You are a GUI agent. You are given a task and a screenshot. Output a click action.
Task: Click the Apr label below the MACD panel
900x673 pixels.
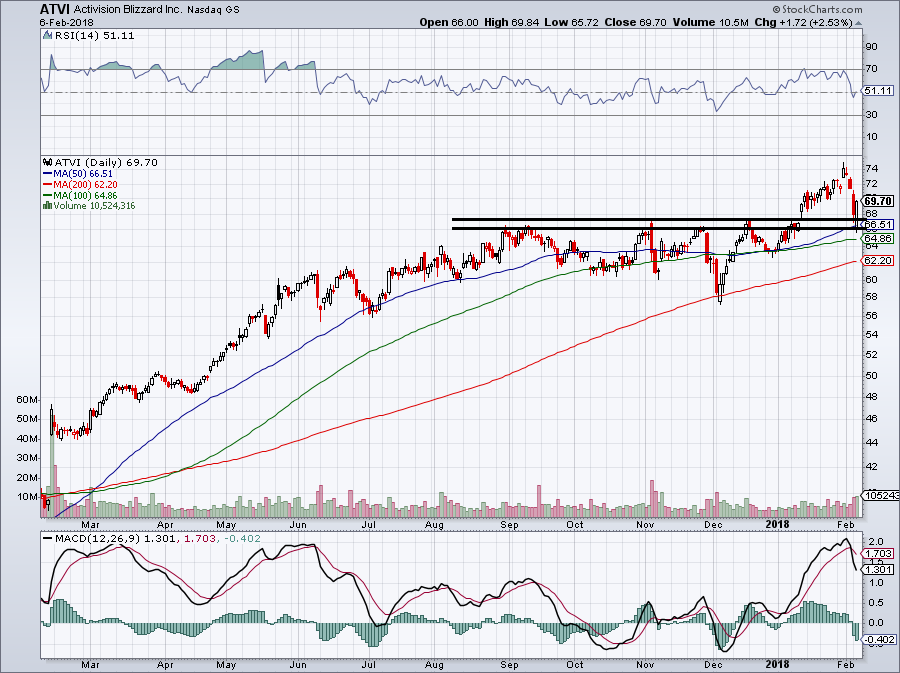tap(165, 664)
